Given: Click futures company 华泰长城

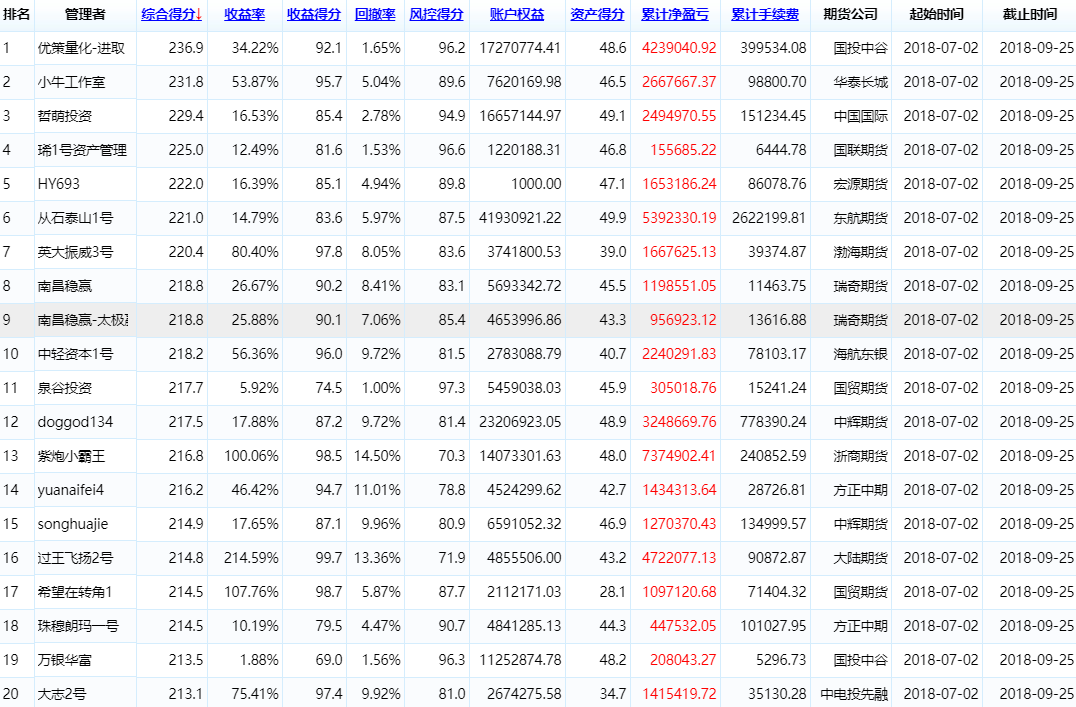Looking at the screenshot, I should click(x=861, y=82).
